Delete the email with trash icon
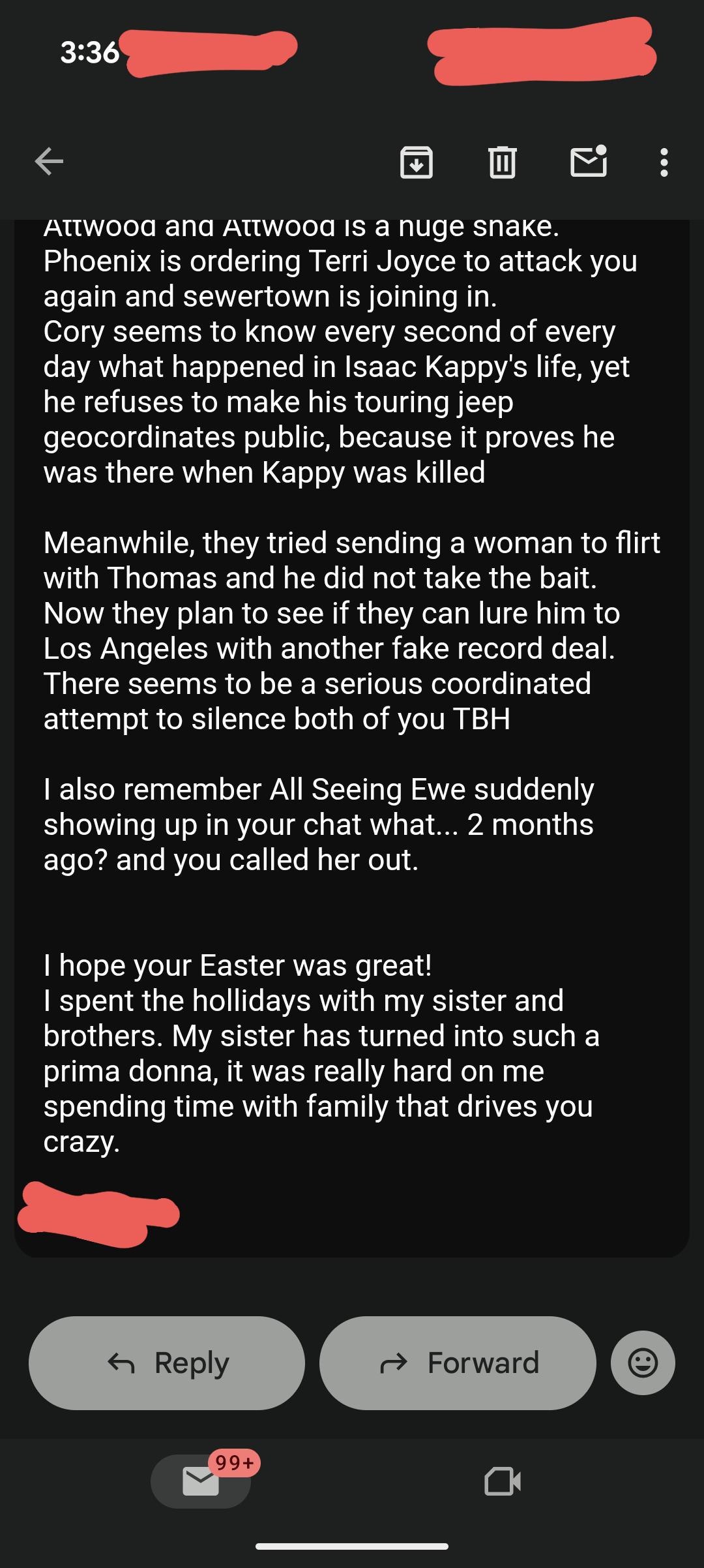 503,162
